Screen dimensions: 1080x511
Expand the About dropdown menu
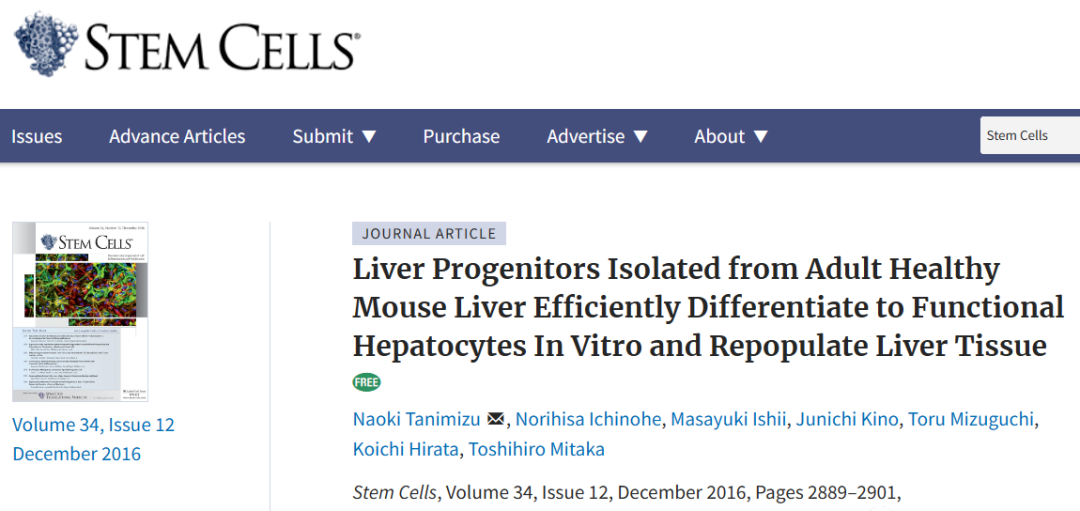pos(731,136)
